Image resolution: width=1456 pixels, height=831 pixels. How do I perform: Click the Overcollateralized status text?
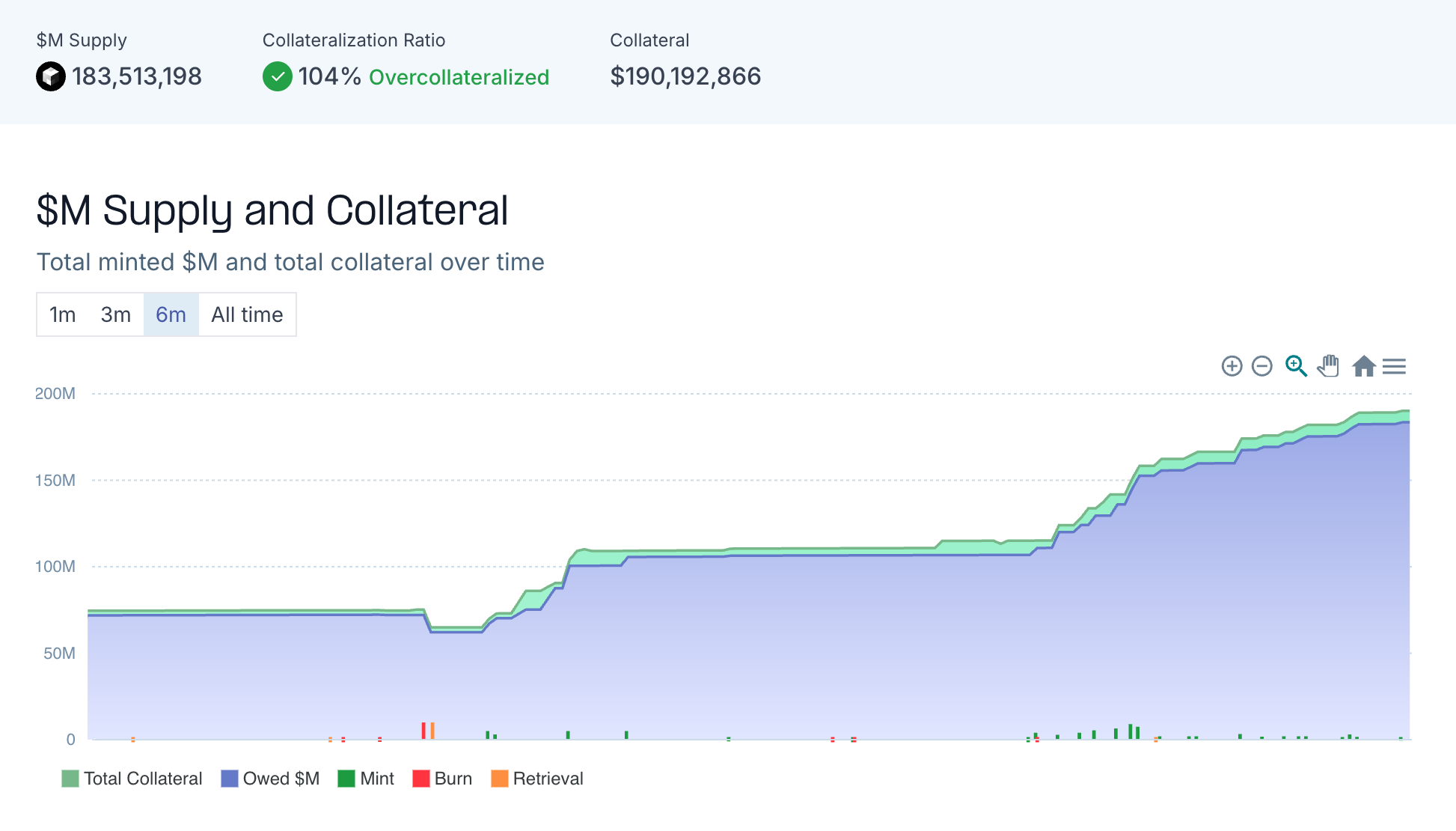[x=459, y=77]
